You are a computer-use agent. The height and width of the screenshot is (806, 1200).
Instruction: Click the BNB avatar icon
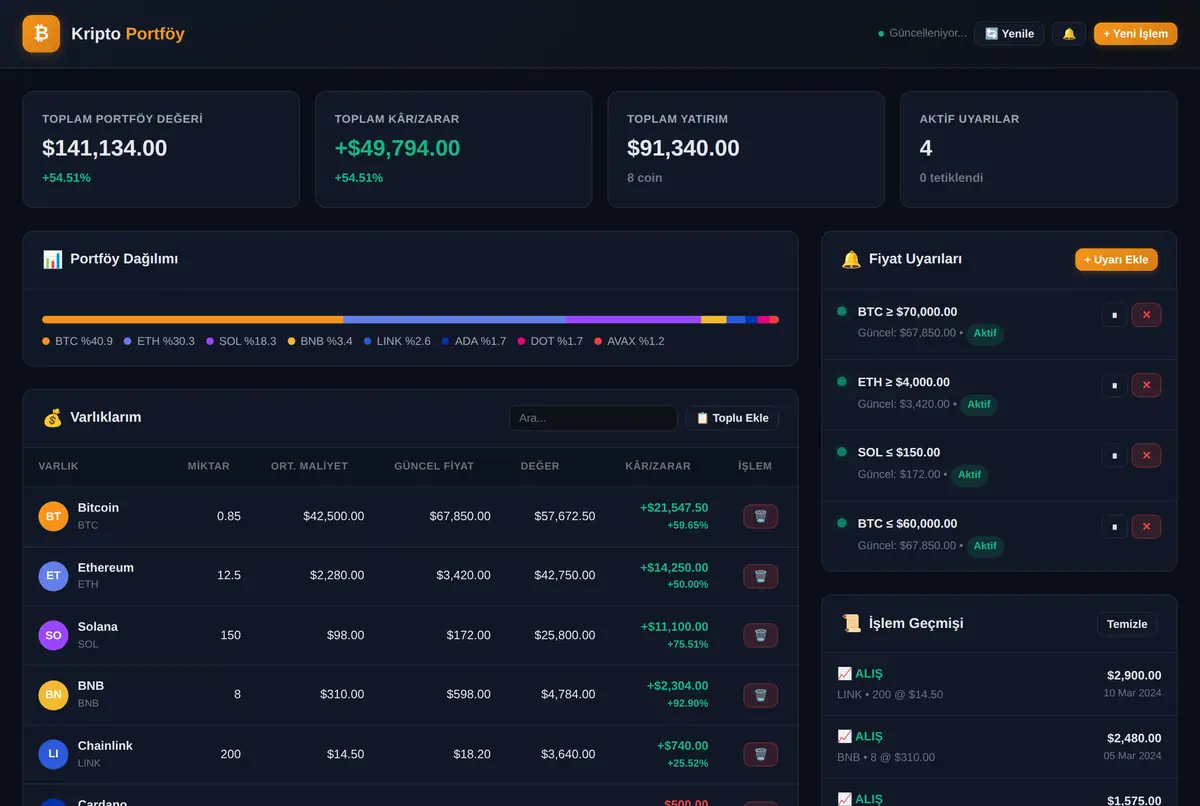[x=53, y=695]
